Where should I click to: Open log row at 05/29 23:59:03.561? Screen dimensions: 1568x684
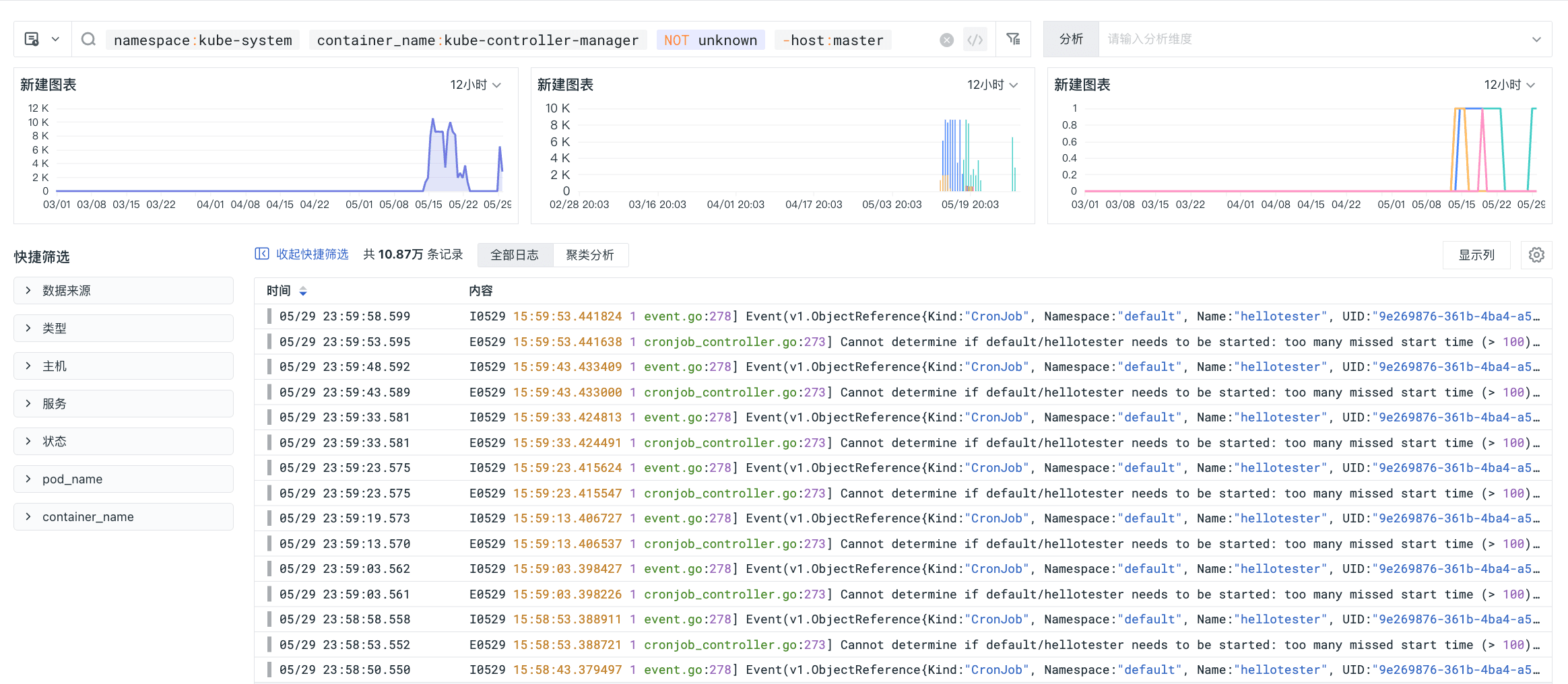(x=903, y=594)
